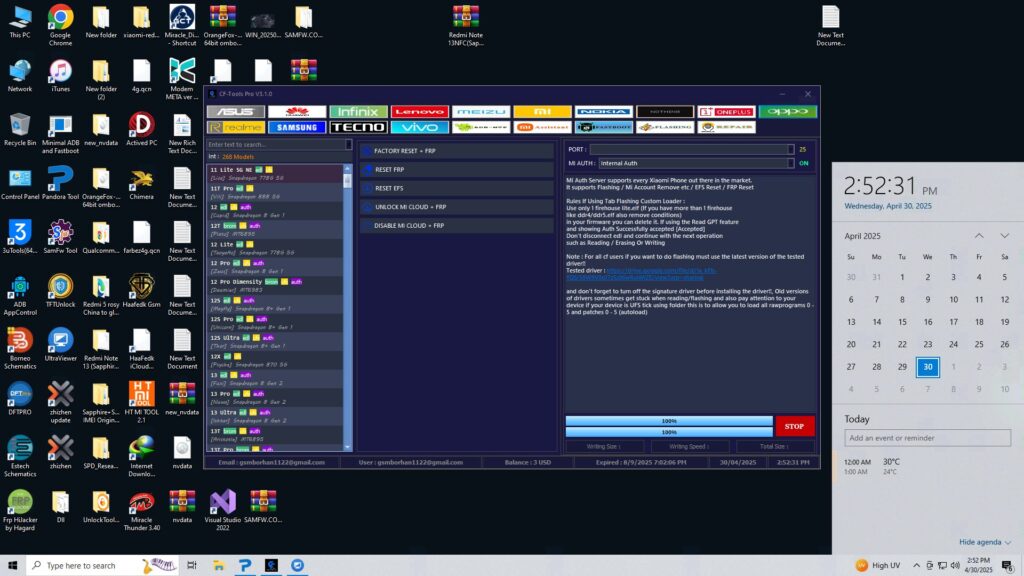Screen dimensions: 1024x576
Task: Click the model search text field
Action: 276,144
